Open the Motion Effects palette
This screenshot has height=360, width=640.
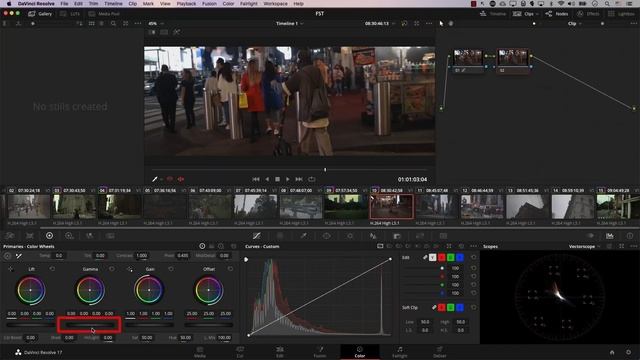click(110, 236)
